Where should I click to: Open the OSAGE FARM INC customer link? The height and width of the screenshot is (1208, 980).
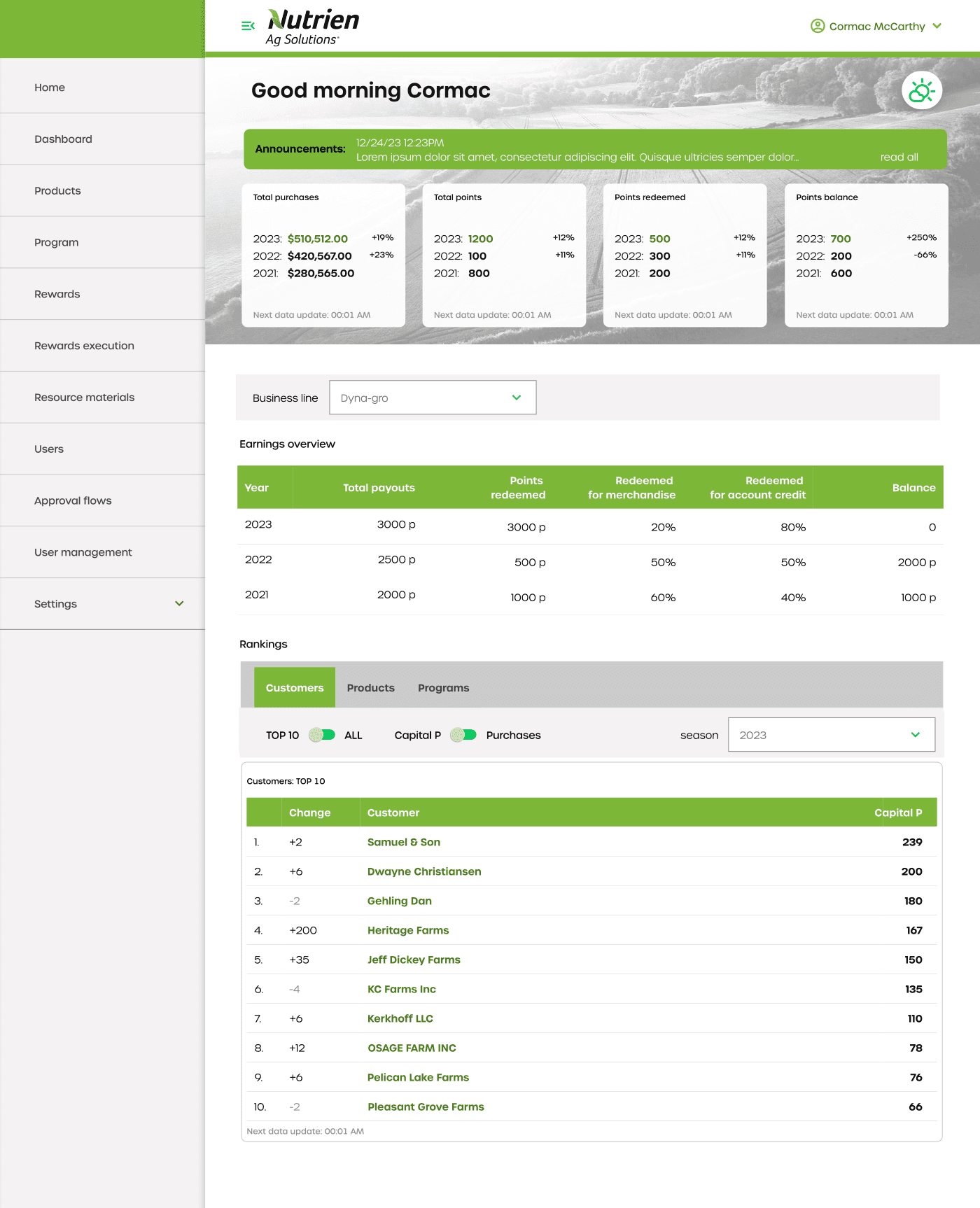click(x=412, y=1048)
